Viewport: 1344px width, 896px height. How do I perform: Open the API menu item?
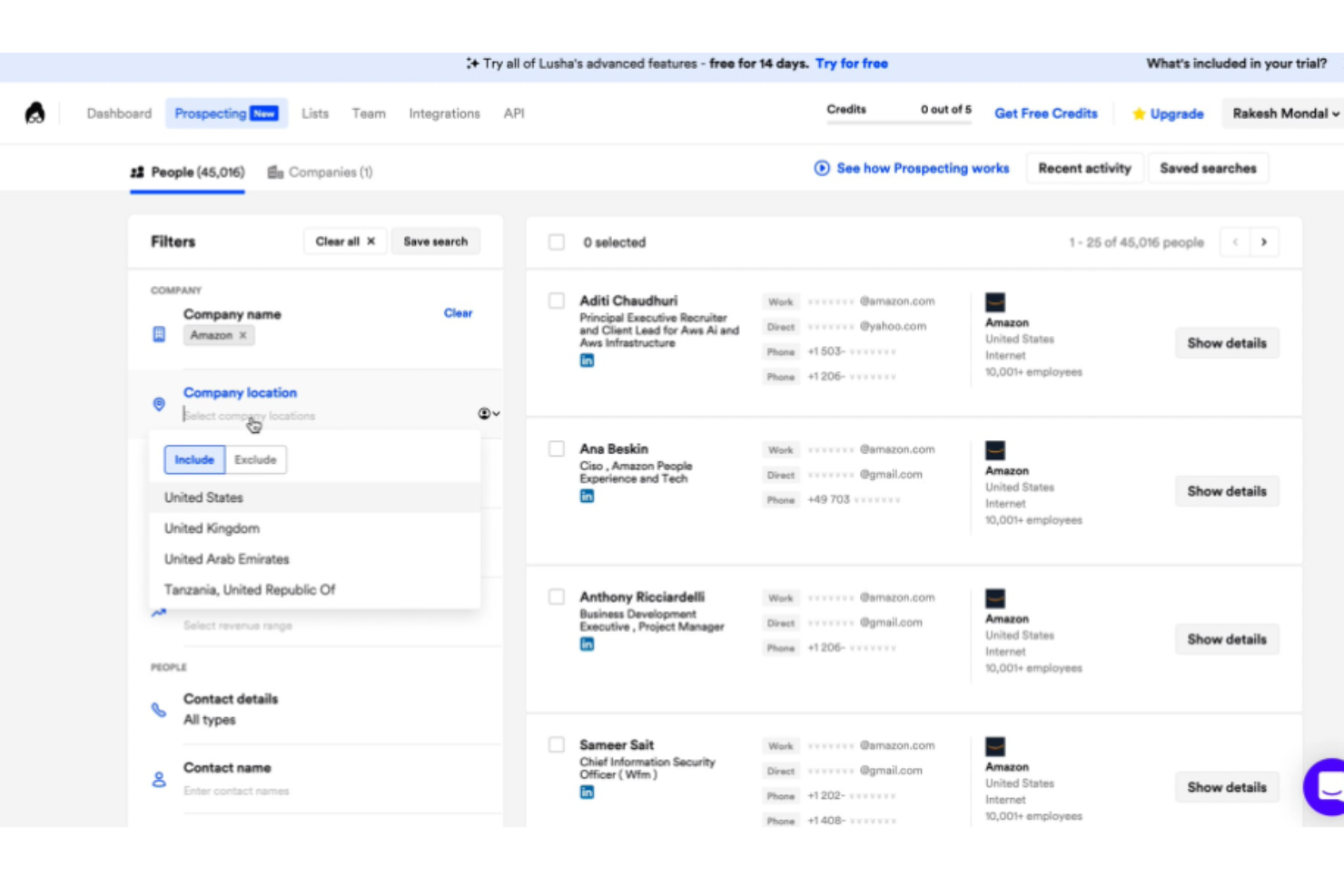[514, 113]
